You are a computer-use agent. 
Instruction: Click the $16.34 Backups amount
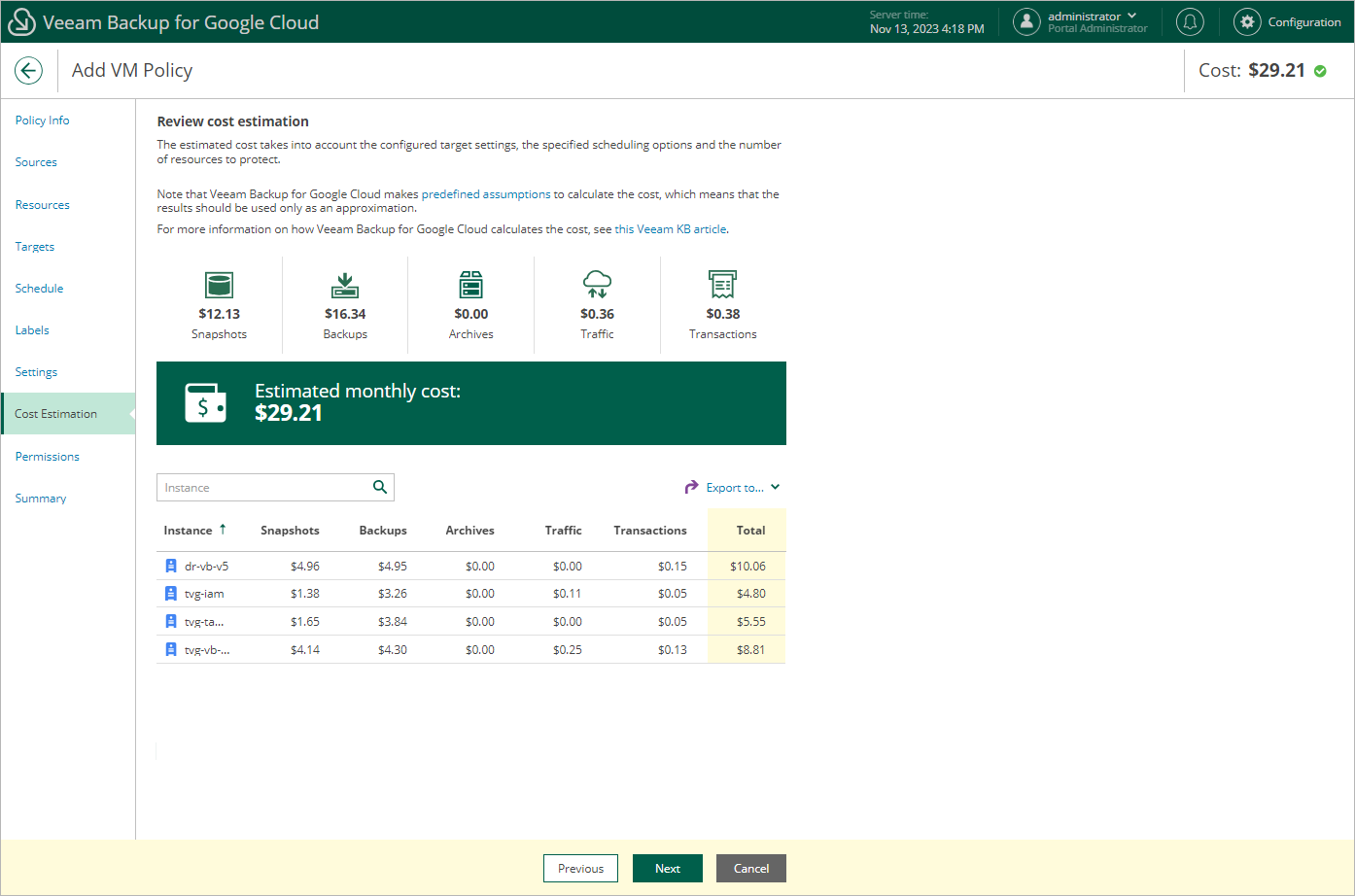coord(345,314)
